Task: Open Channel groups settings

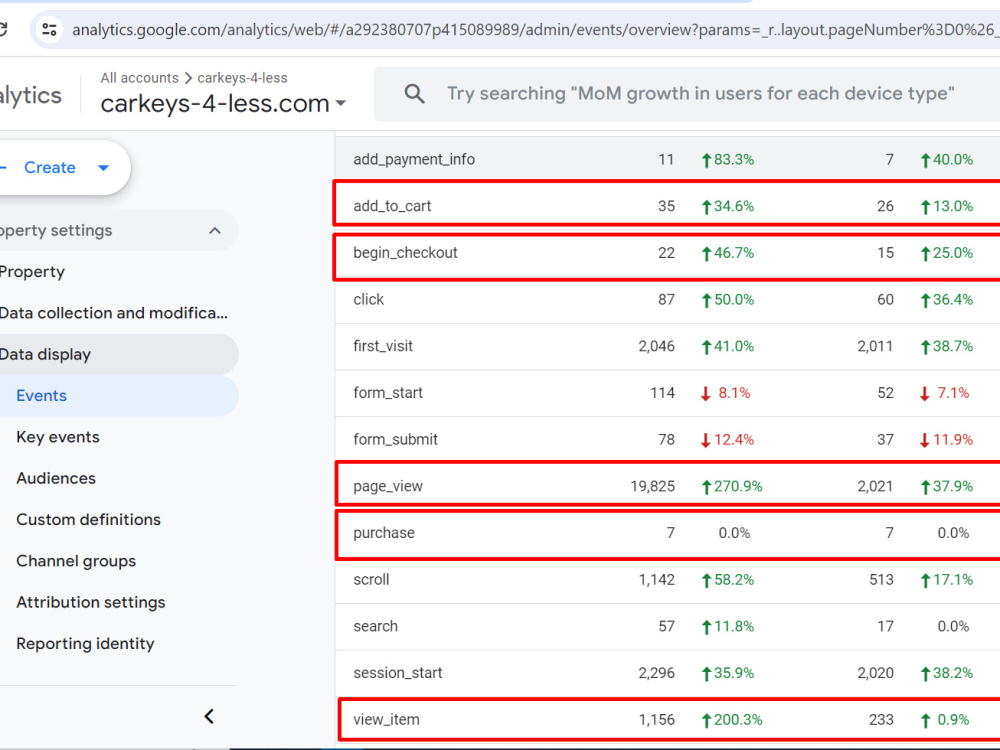Action: click(x=77, y=561)
